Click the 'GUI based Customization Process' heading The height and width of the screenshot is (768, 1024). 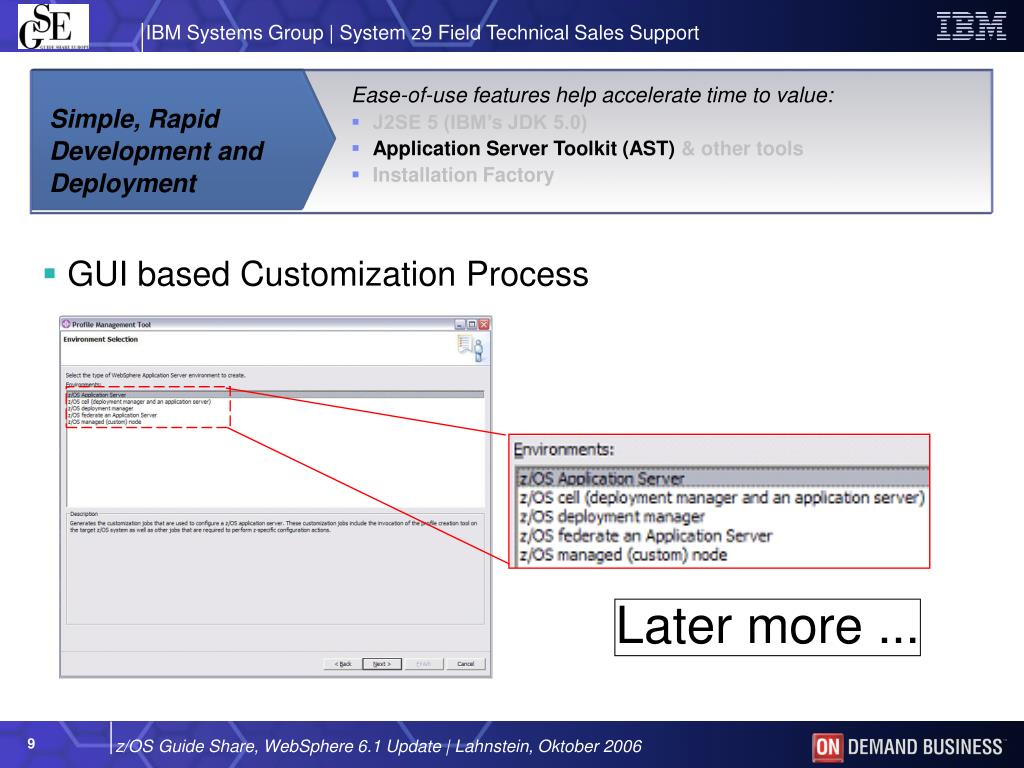328,274
